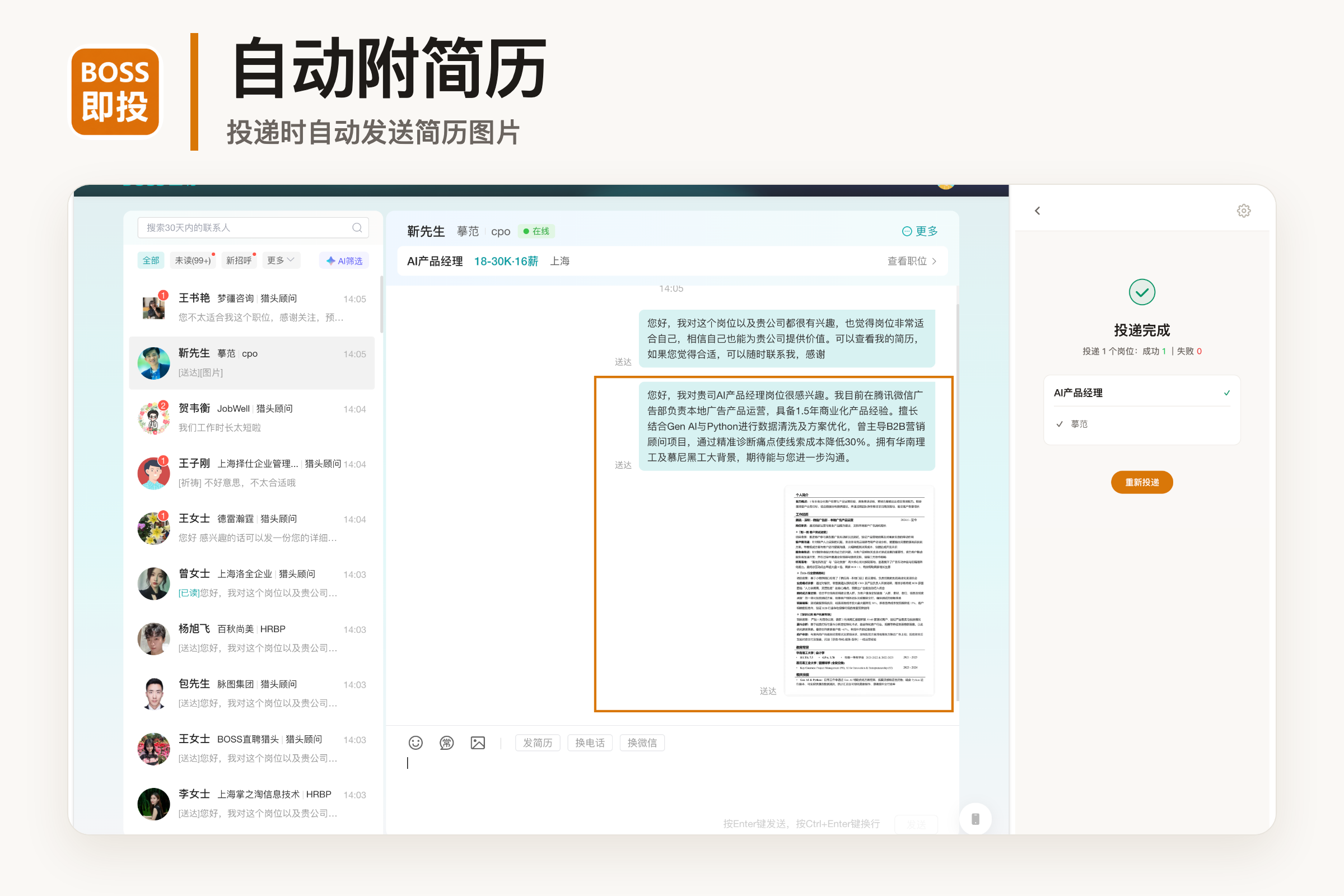The height and width of the screenshot is (896, 1344).
Task: Open 杨旭飞 avatar
Action: tap(153, 638)
